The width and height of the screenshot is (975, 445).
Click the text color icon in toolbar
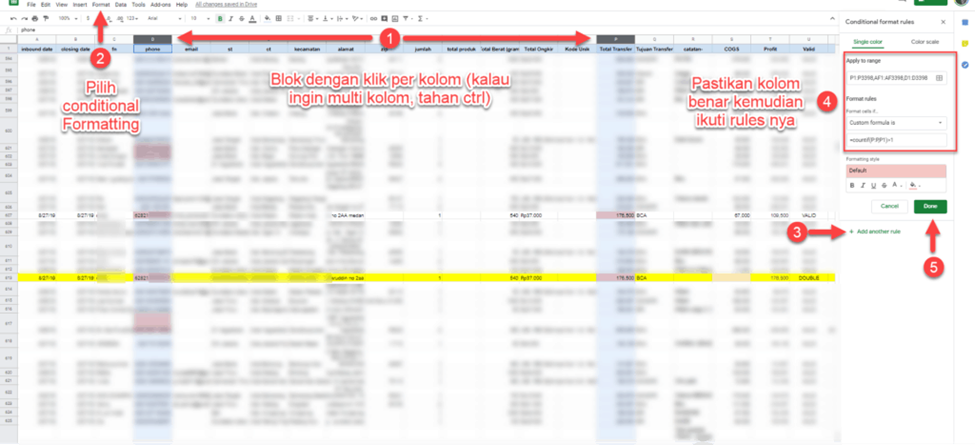tap(254, 18)
